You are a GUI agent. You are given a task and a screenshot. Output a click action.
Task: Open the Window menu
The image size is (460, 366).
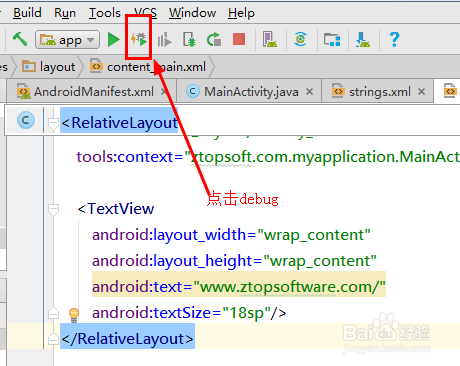click(192, 13)
